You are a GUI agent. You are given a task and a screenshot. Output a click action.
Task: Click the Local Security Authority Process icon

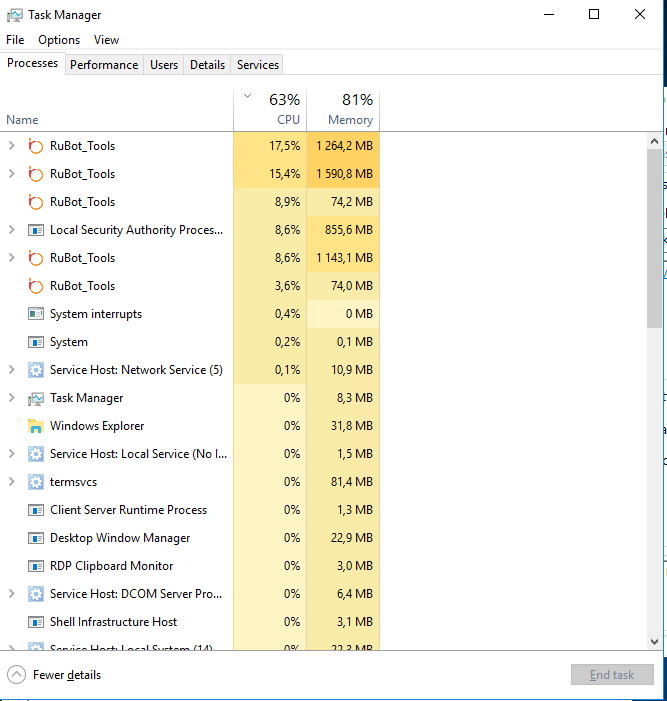(36, 230)
